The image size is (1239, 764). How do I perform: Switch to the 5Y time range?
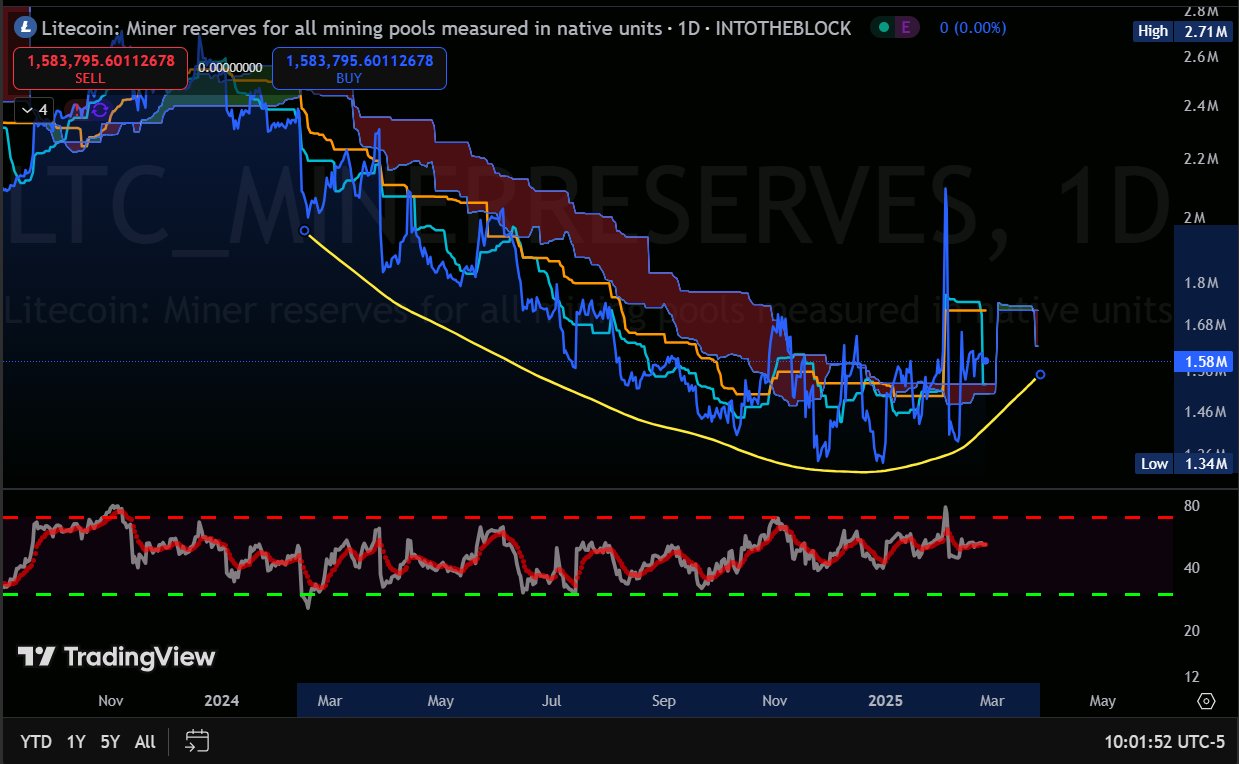click(110, 741)
